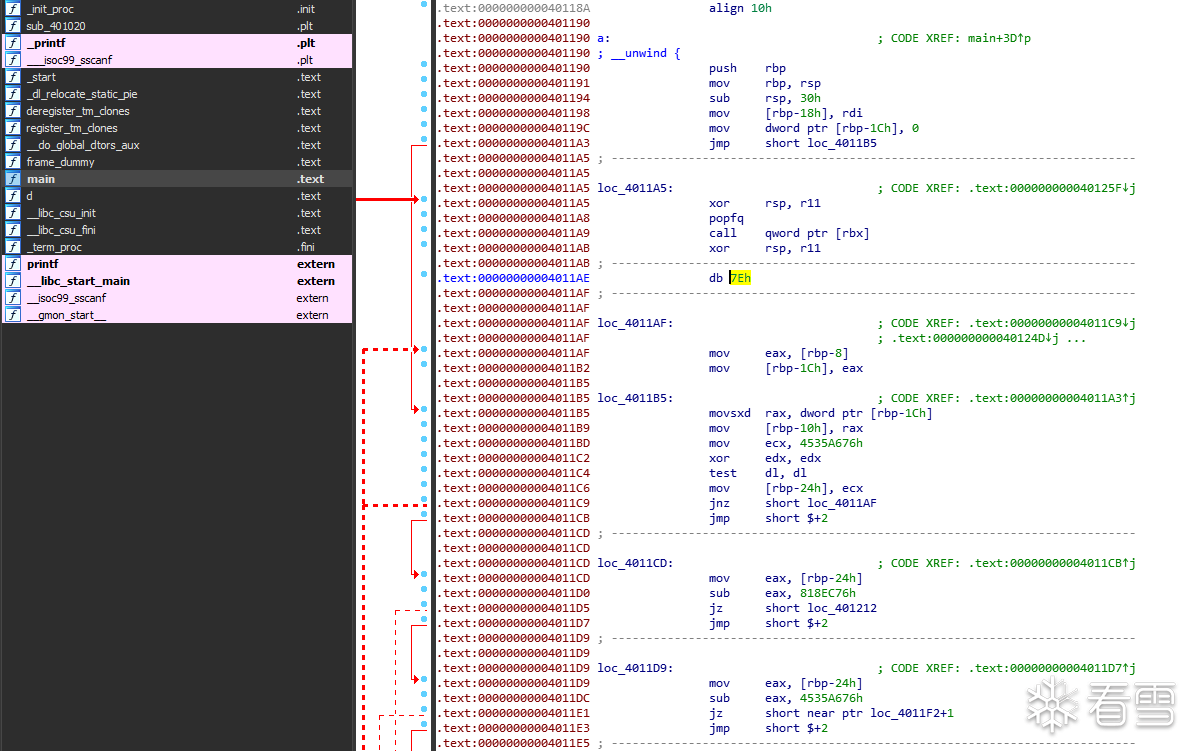The image size is (1191, 751).
Task: Click jz target loc_401212 operand
Action: (842, 608)
